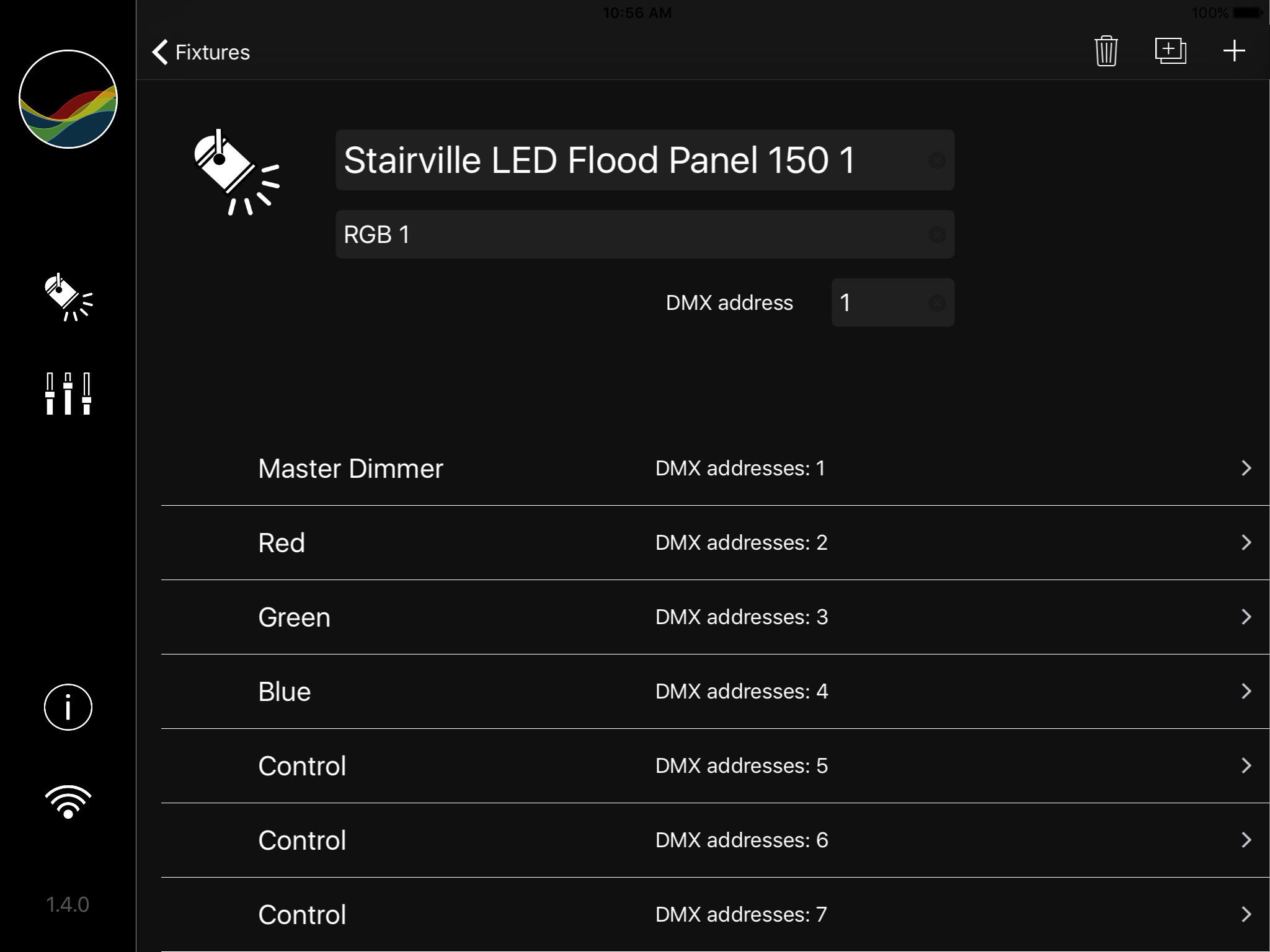The width and height of the screenshot is (1270, 952).
Task: Open the faders mixer sidebar icon
Action: click(x=68, y=394)
